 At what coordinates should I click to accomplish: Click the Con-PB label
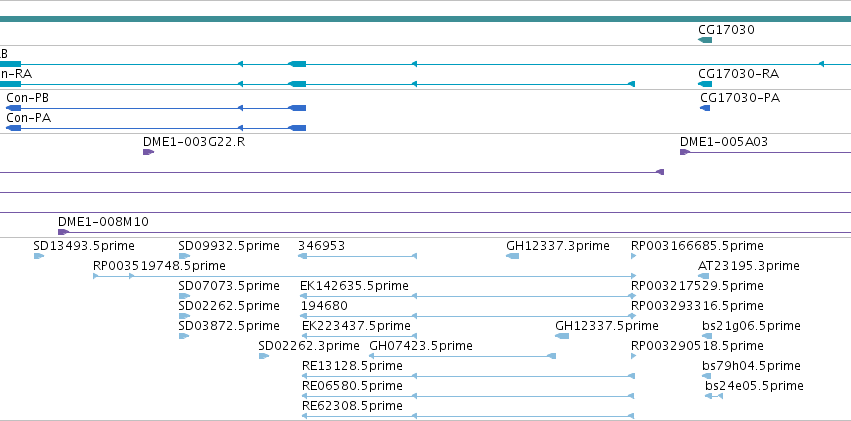click(x=27, y=98)
